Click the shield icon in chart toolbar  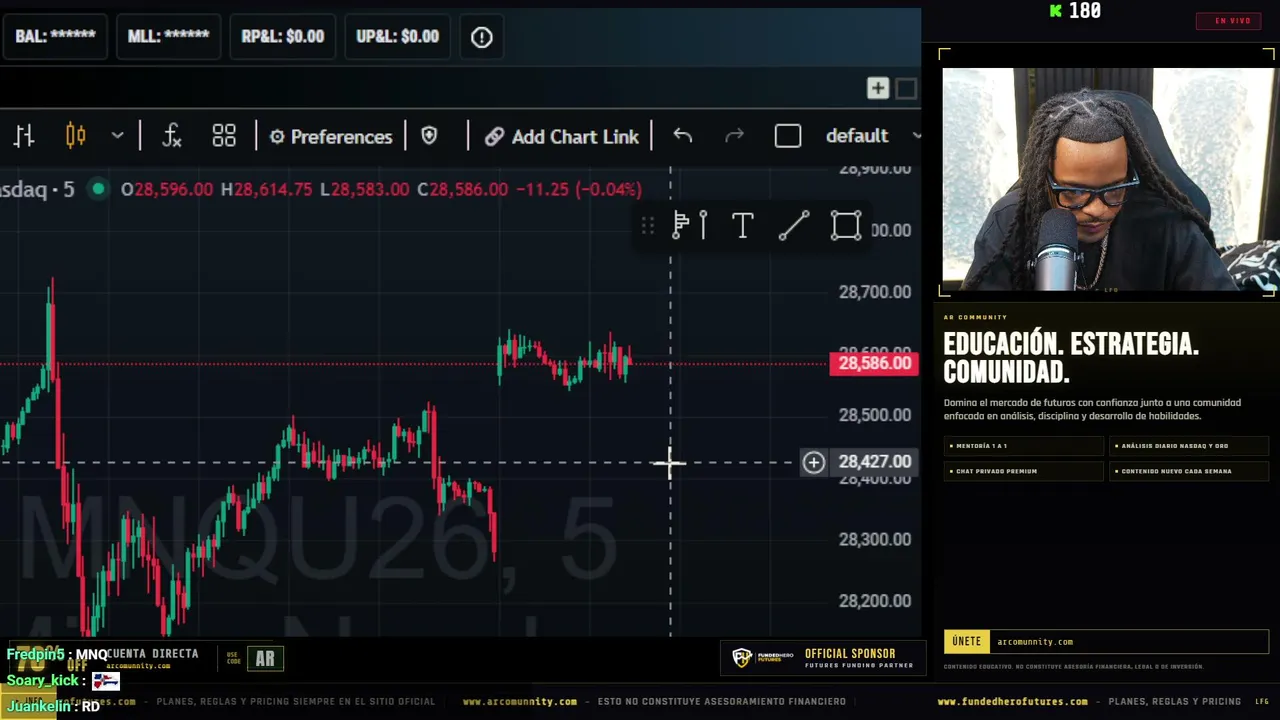(429, 136)
